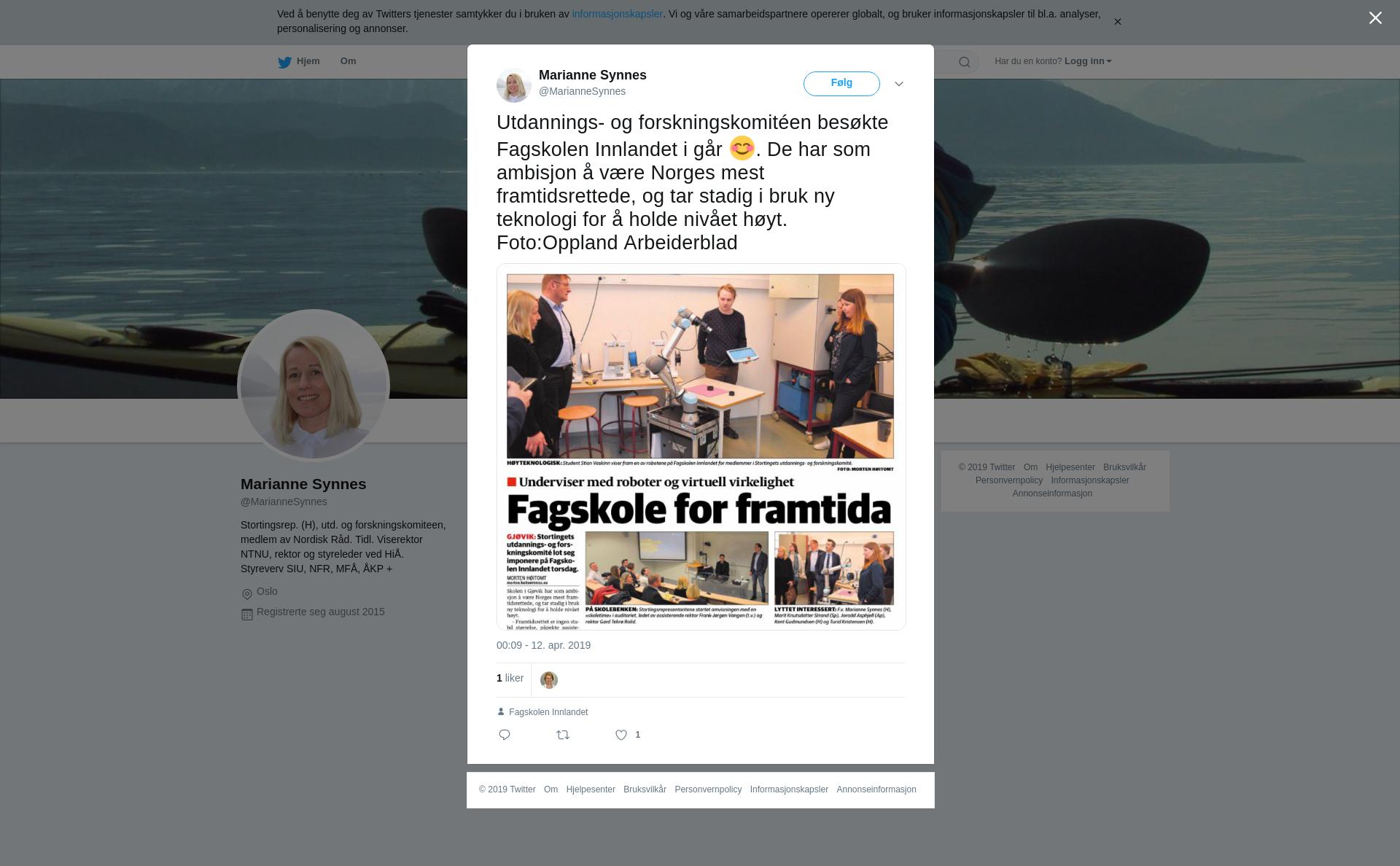View the 1 liker list
The image size is (1400, 866).
click(510, 678)
